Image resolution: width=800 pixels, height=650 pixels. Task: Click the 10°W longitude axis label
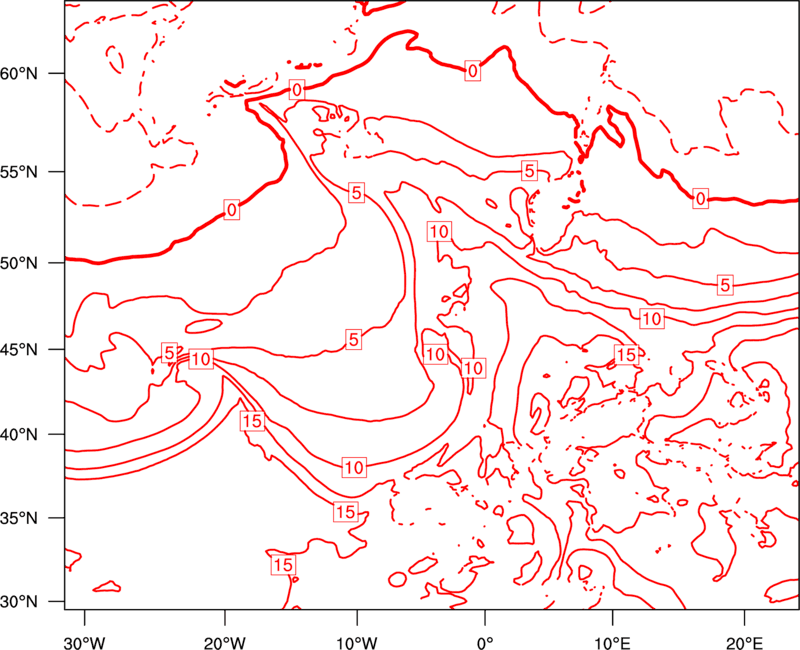pos(356,642)
